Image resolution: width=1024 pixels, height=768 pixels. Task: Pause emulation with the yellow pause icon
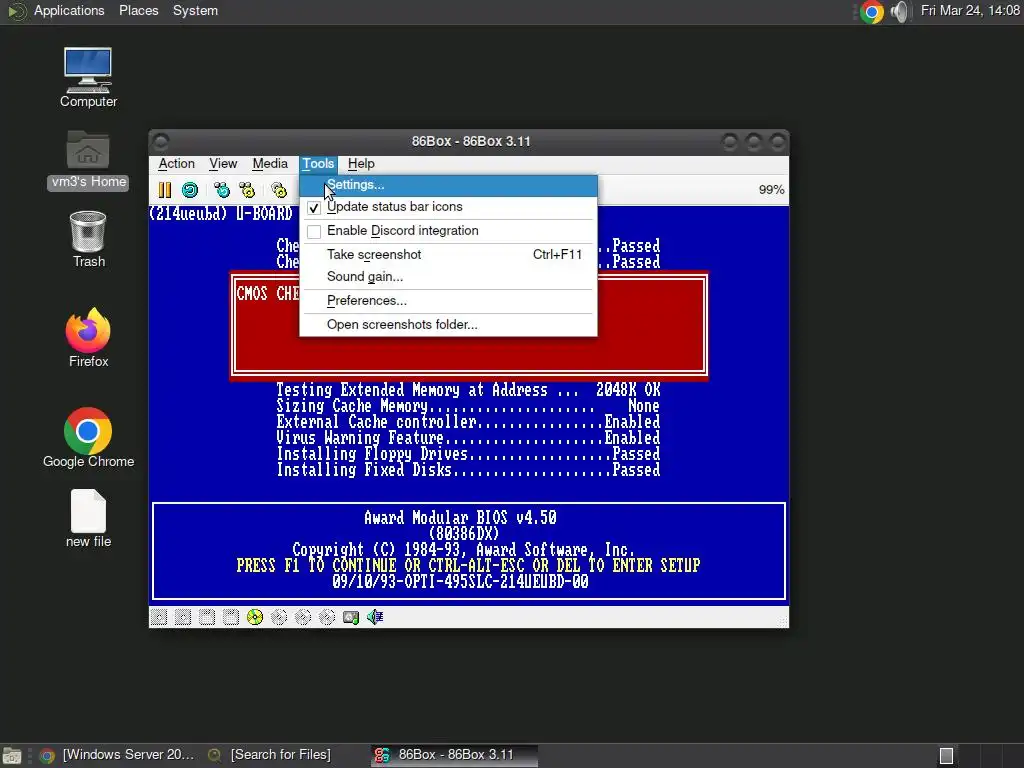click(x=165, y=190)
